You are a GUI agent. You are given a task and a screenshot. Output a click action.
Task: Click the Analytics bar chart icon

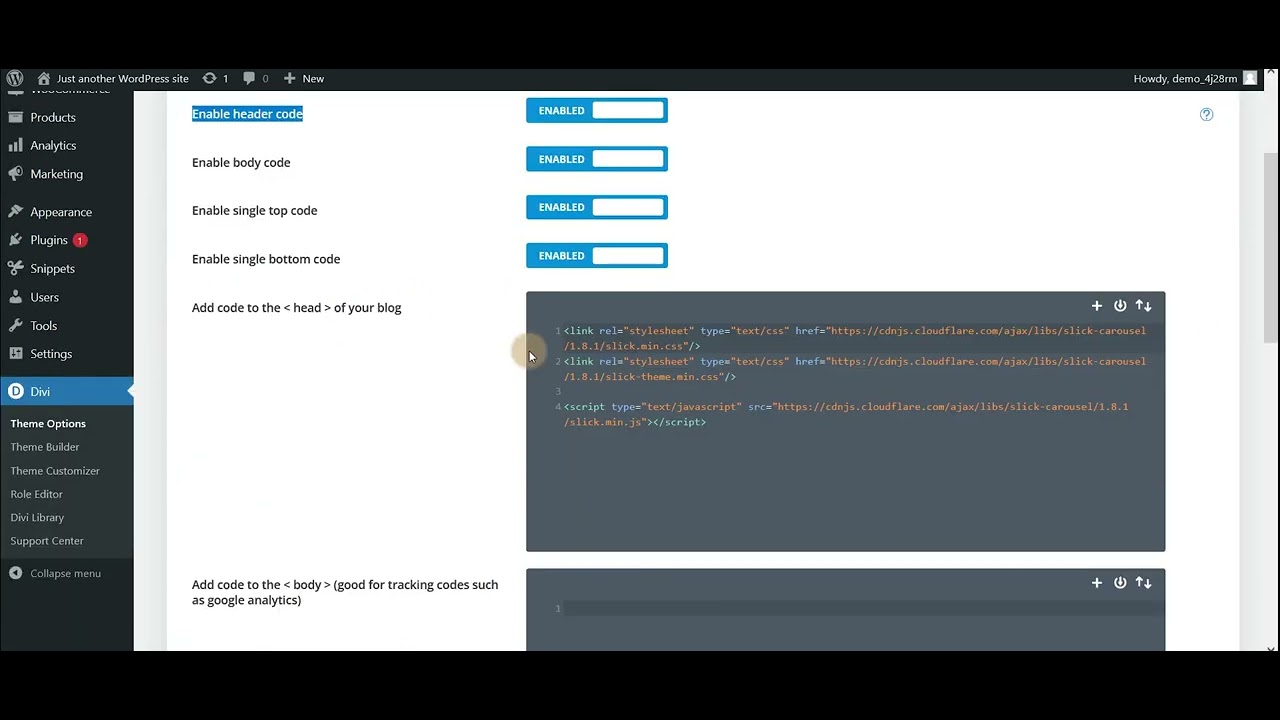[x=15, y=145]
